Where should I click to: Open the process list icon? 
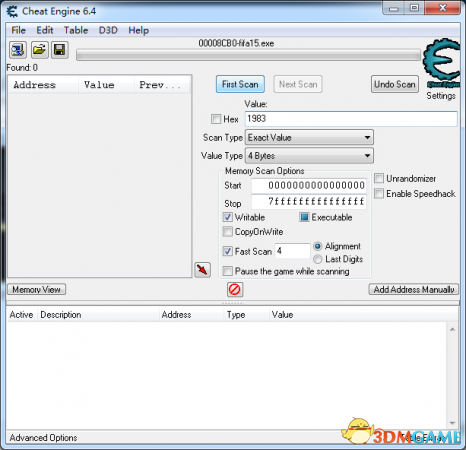18,50
